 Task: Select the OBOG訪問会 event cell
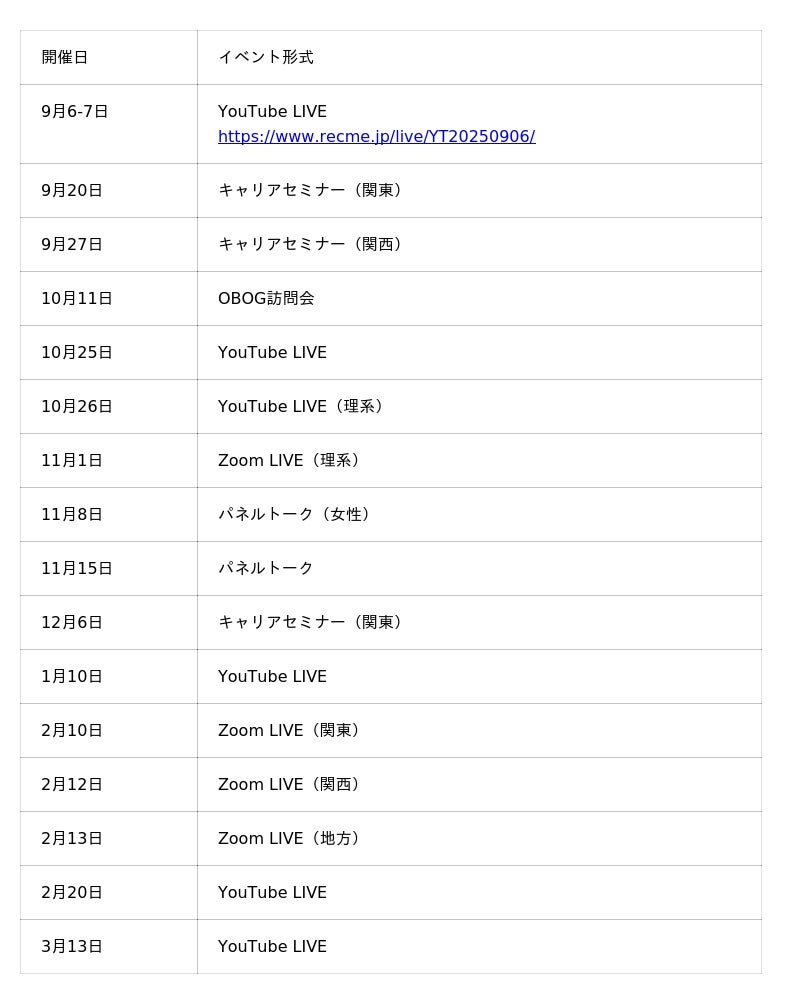tap(479, 298)
